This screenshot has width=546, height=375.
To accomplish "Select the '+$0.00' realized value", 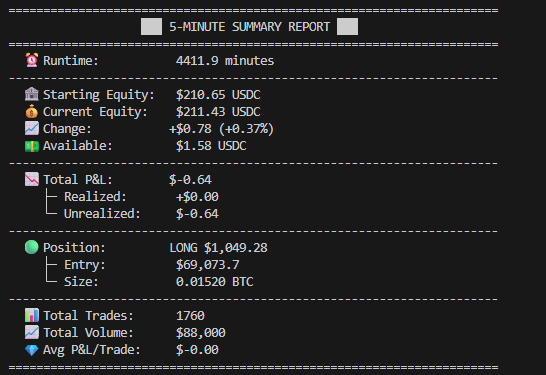I will (x=197, y=197).
